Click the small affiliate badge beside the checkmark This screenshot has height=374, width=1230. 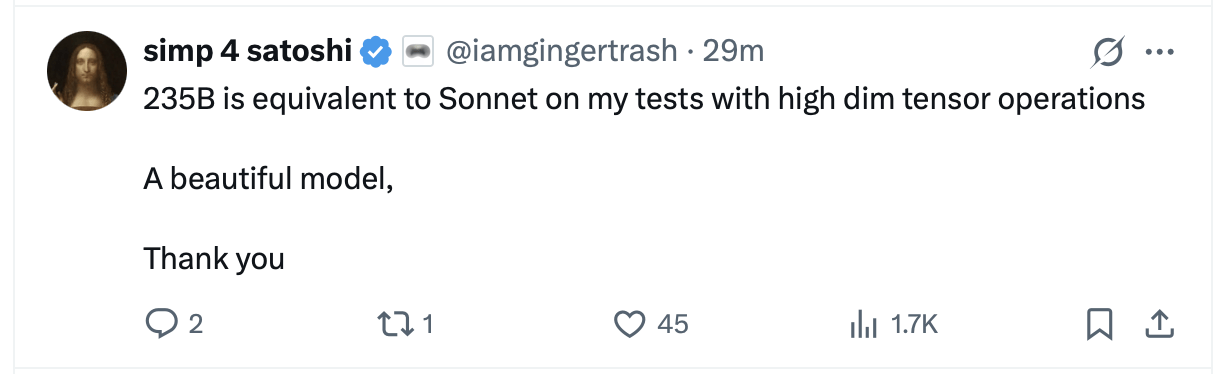point(417,51)
